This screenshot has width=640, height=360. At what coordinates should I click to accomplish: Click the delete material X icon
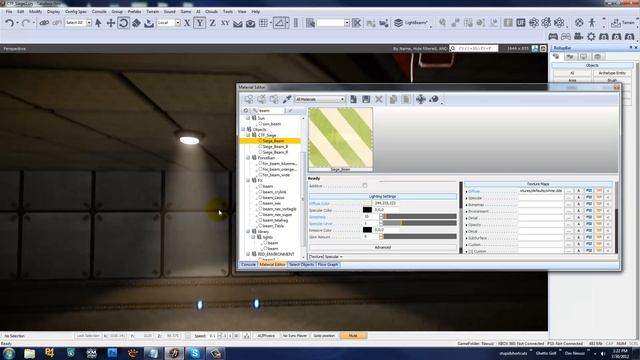coord(379,99)
